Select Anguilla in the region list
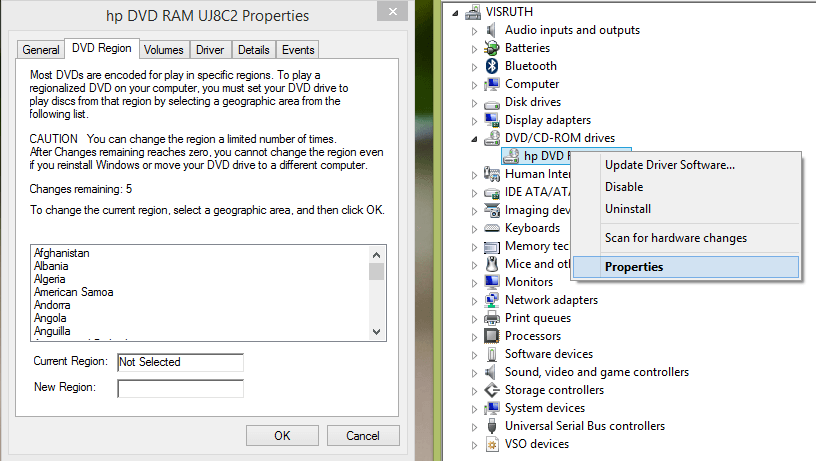This screenshot has height=461, width=816. click(x=52, y=331)
